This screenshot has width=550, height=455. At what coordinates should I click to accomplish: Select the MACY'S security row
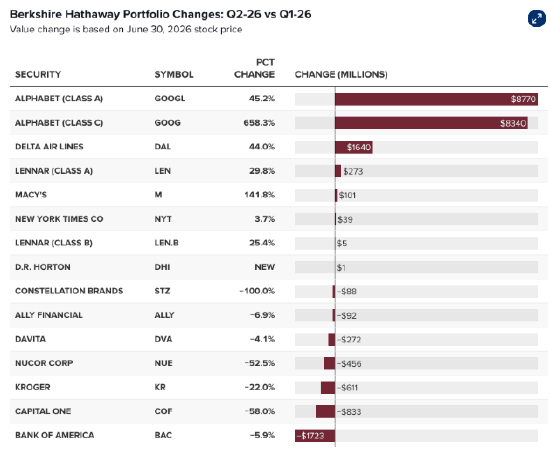tap(279, 195)
